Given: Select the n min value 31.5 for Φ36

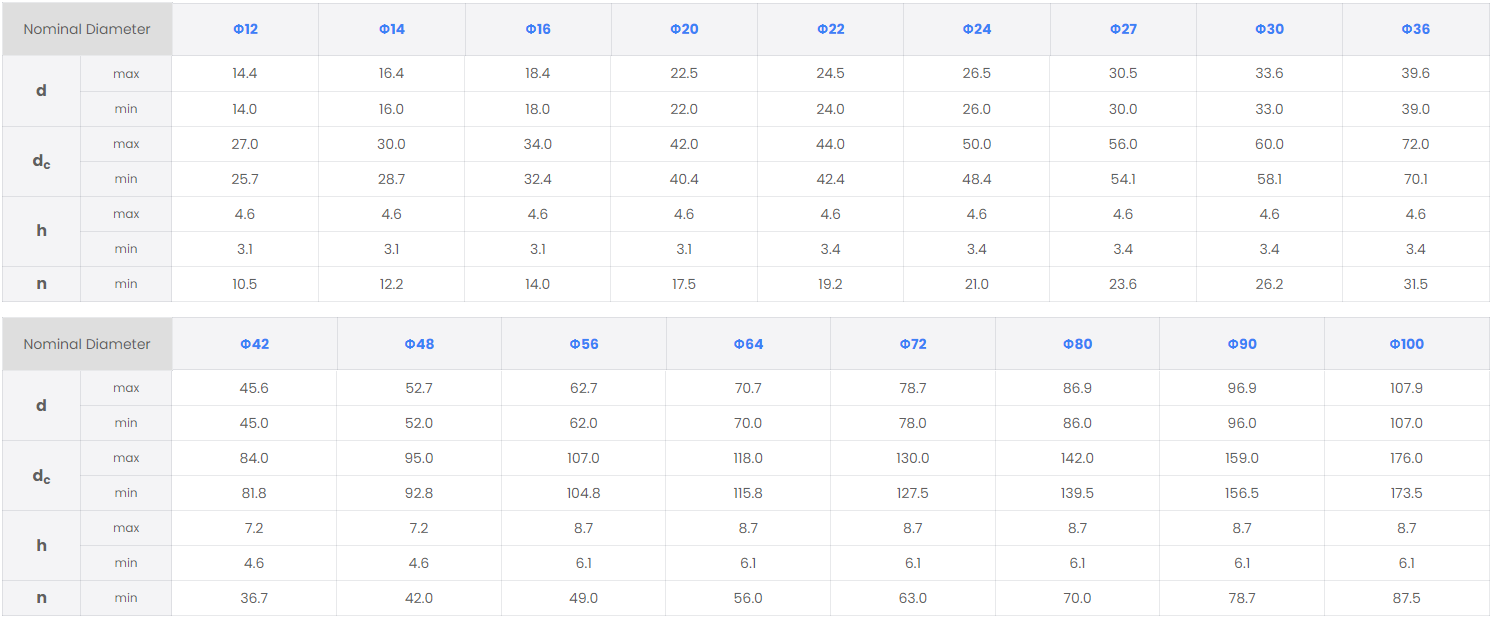Looking at the screenshot, I should coord(1415,284).
